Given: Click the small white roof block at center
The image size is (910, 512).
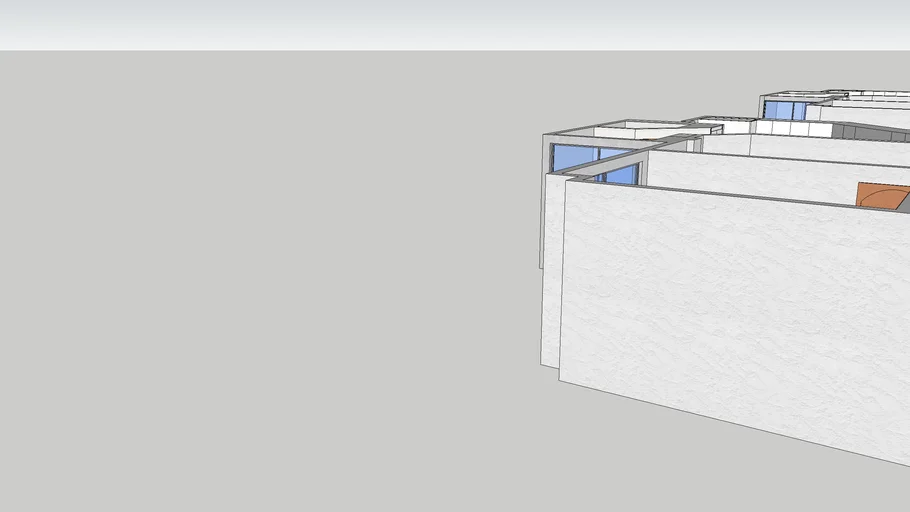Looking at the screenshot, I should (718, 125).
